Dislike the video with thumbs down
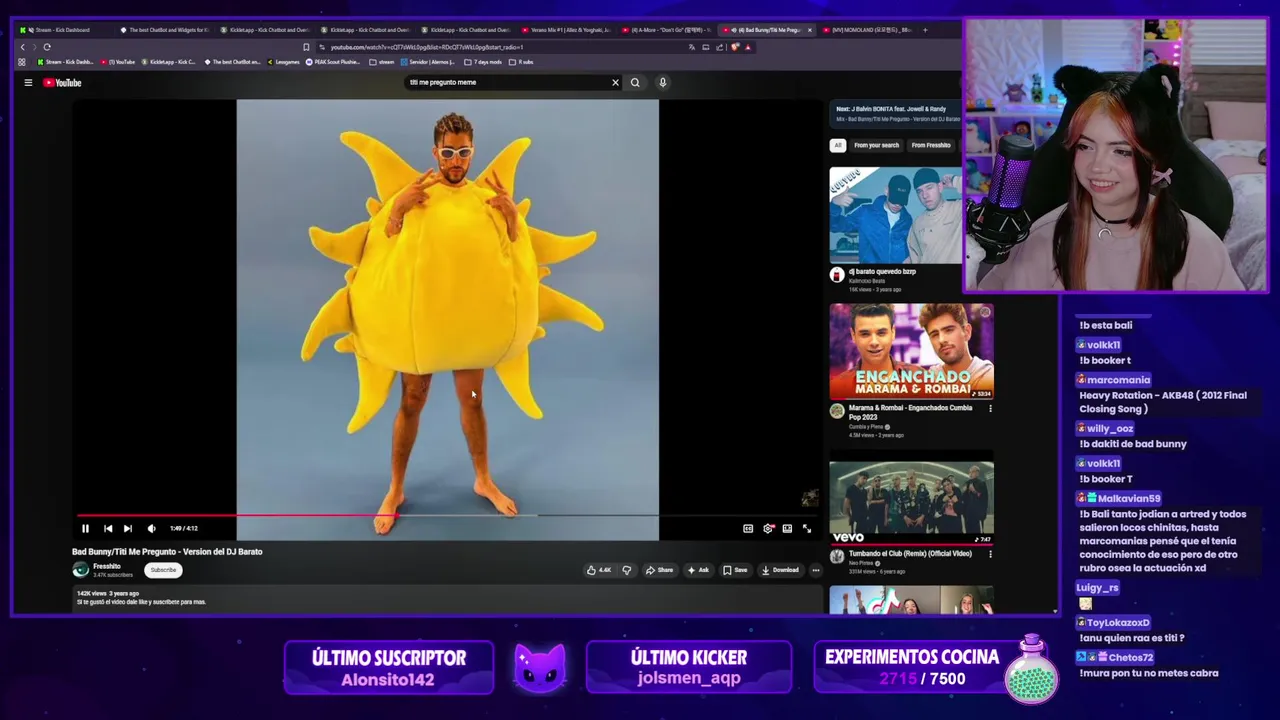This screenshot has width=1280, height=720. 627,570
